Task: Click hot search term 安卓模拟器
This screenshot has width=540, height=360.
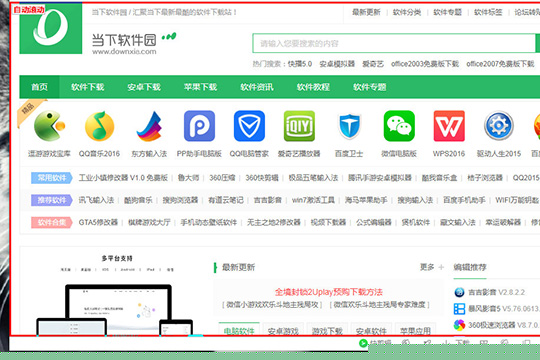Action: click(337, 64)
